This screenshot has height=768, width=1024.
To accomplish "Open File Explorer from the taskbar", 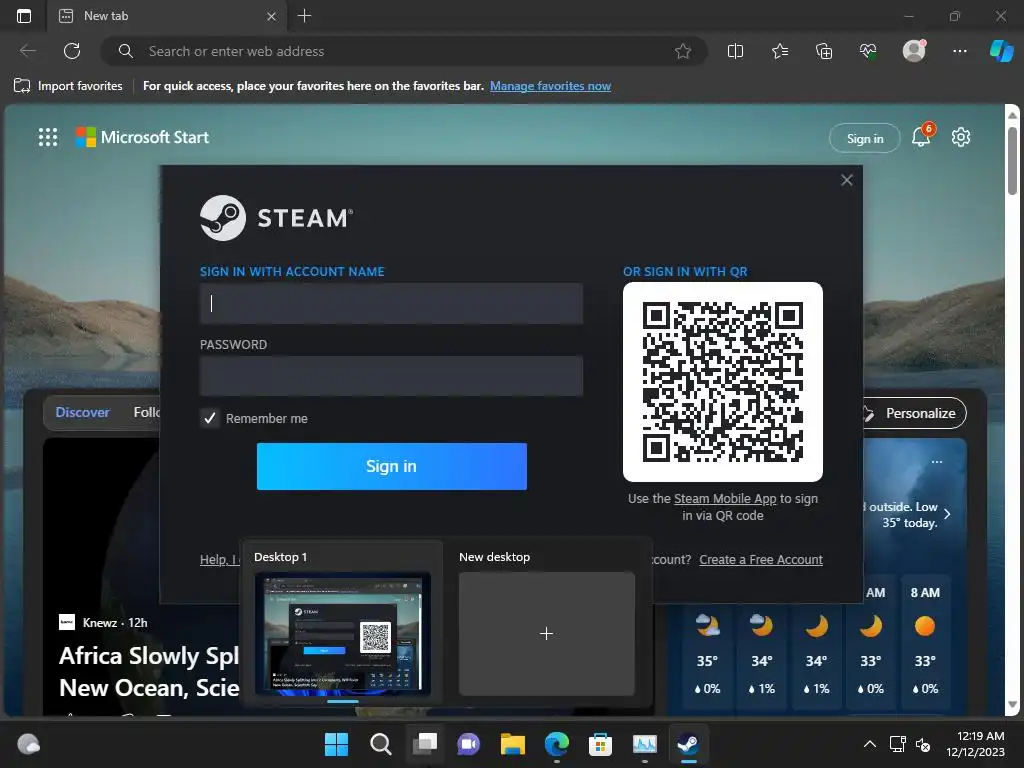I will [x=513, y=744].
